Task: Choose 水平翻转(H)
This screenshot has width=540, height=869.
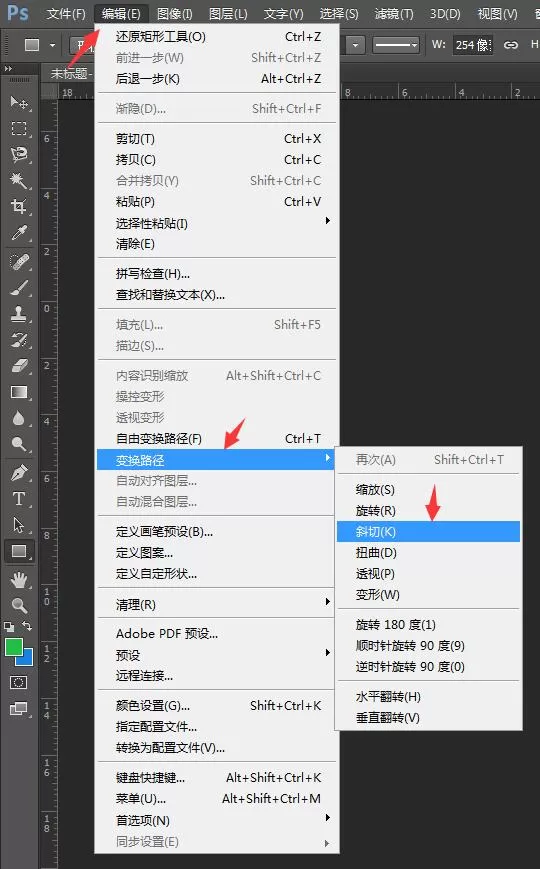Action: point(429,697)
